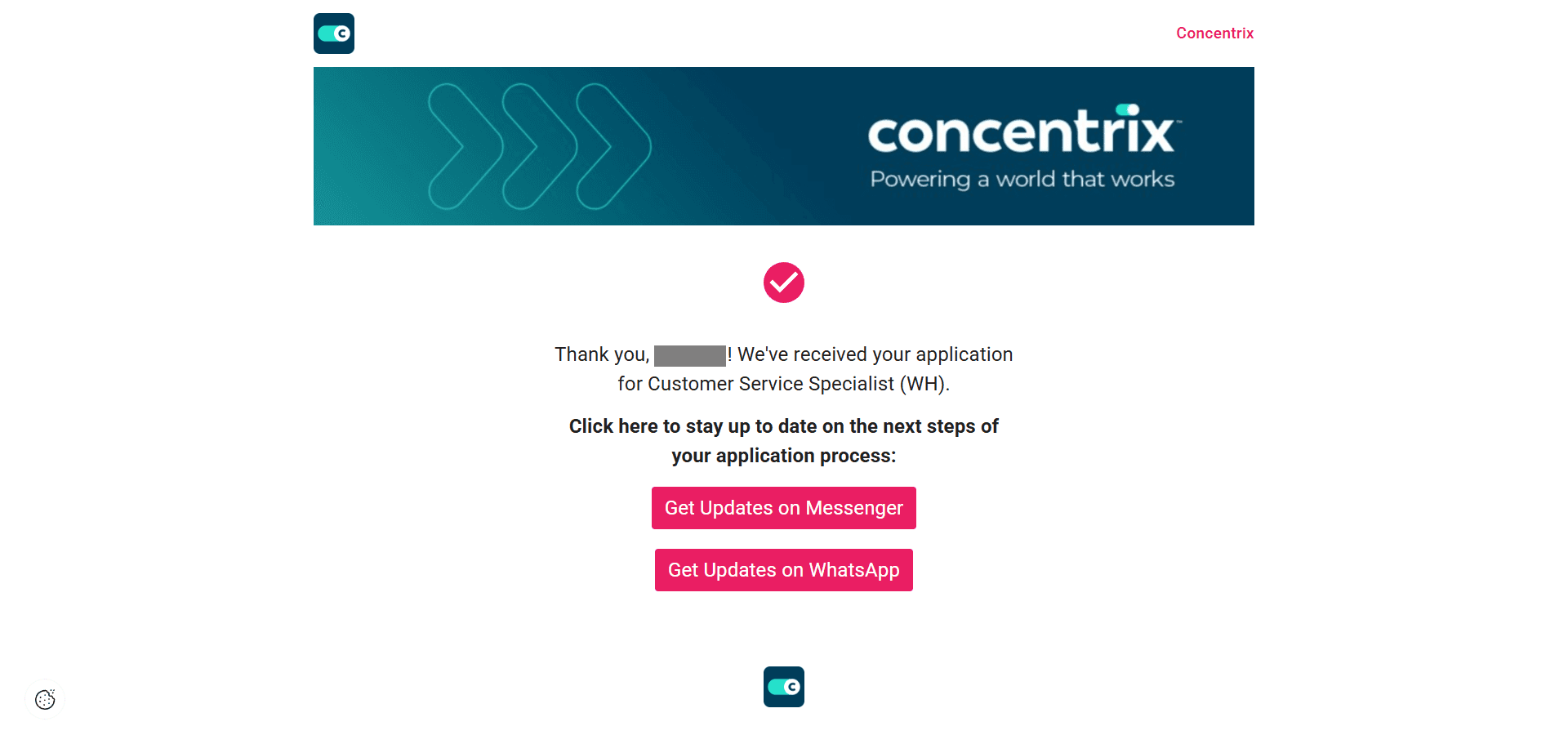This screenshot has width=1568, height=744.
Task: Click the toggle-shaped dot above the wordmark's letter i
Action: pyautogui.click(x=1128, y=109)
